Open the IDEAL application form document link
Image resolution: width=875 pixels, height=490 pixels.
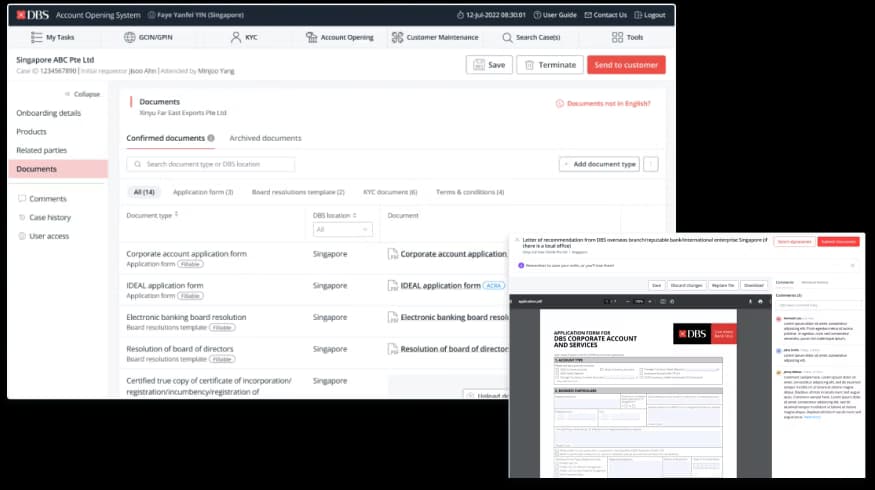click(x=440, y=286)
